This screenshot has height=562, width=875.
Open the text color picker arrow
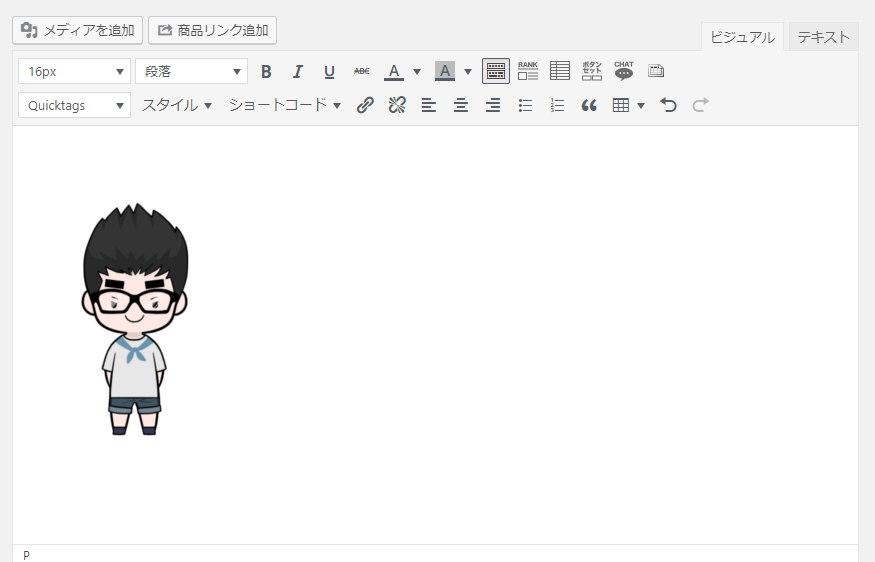tap(417, 71)
